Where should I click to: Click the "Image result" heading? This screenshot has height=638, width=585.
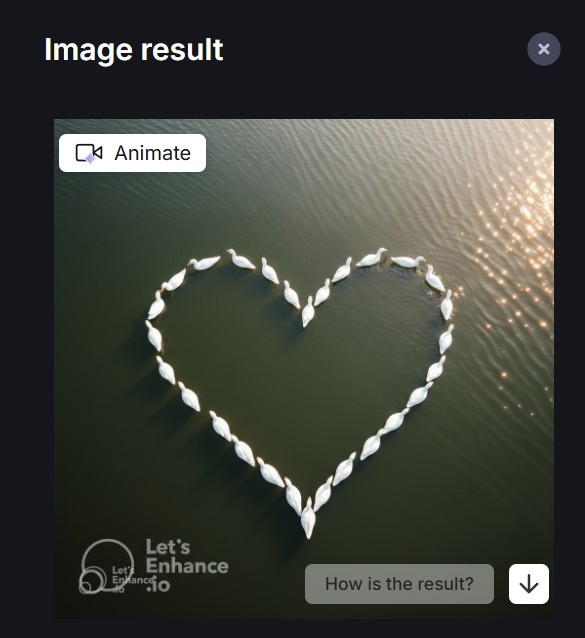click(133, 50)
